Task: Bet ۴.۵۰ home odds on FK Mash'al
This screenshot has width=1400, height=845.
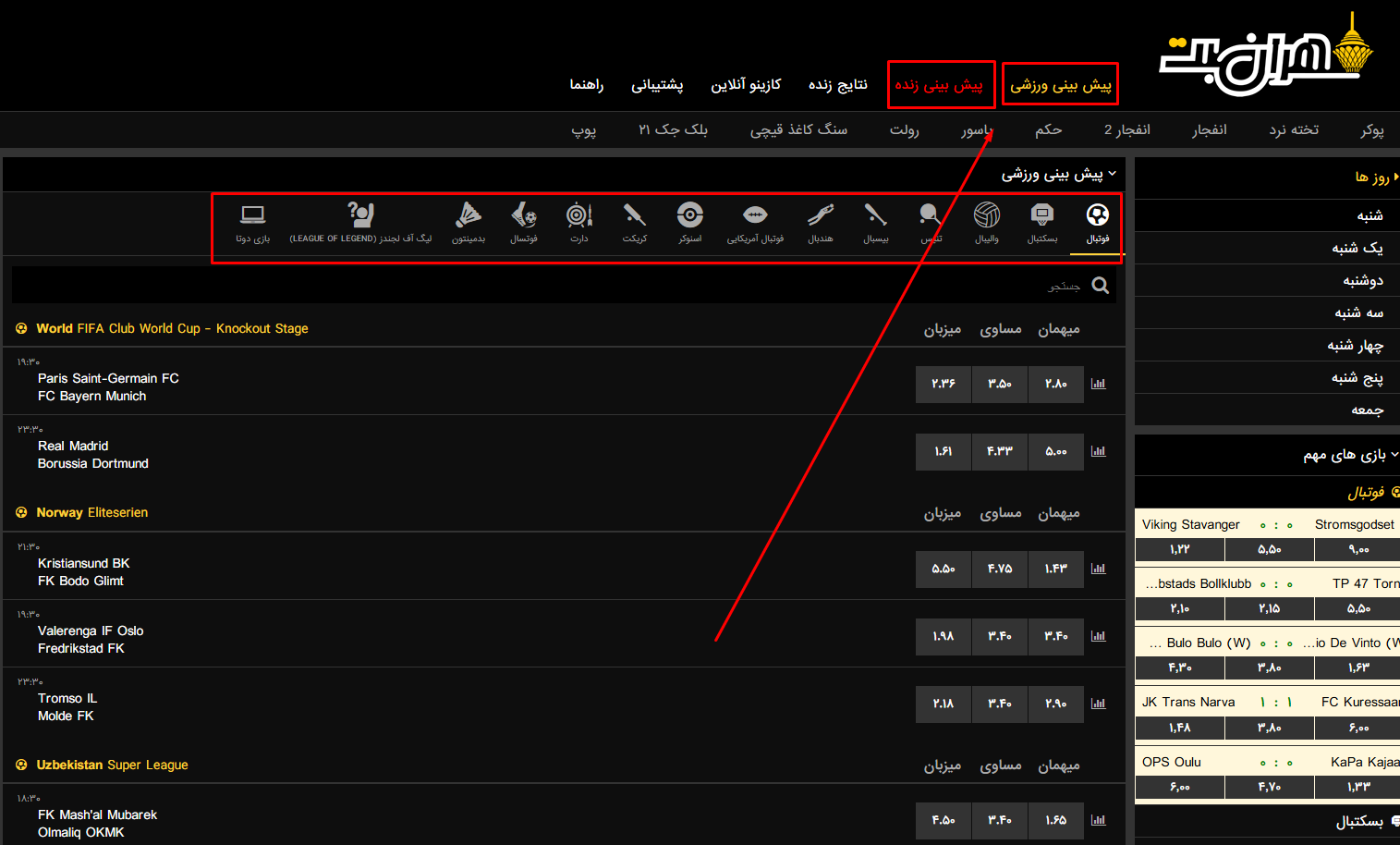Action: click(x=943, y=820)
